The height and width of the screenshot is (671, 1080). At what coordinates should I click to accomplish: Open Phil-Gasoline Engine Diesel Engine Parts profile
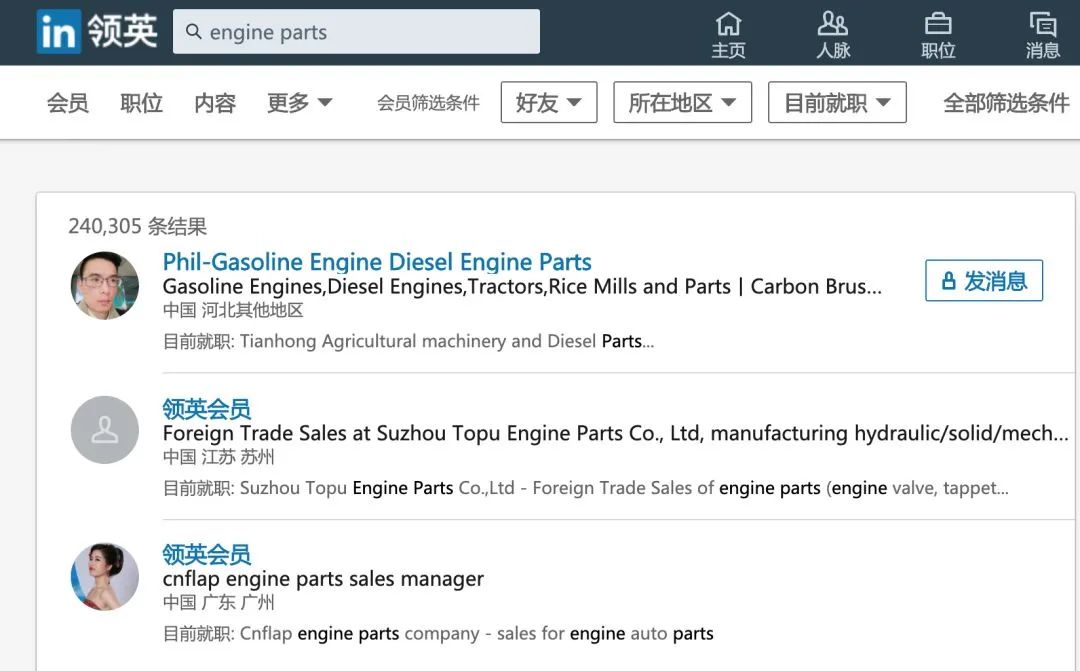377,262
